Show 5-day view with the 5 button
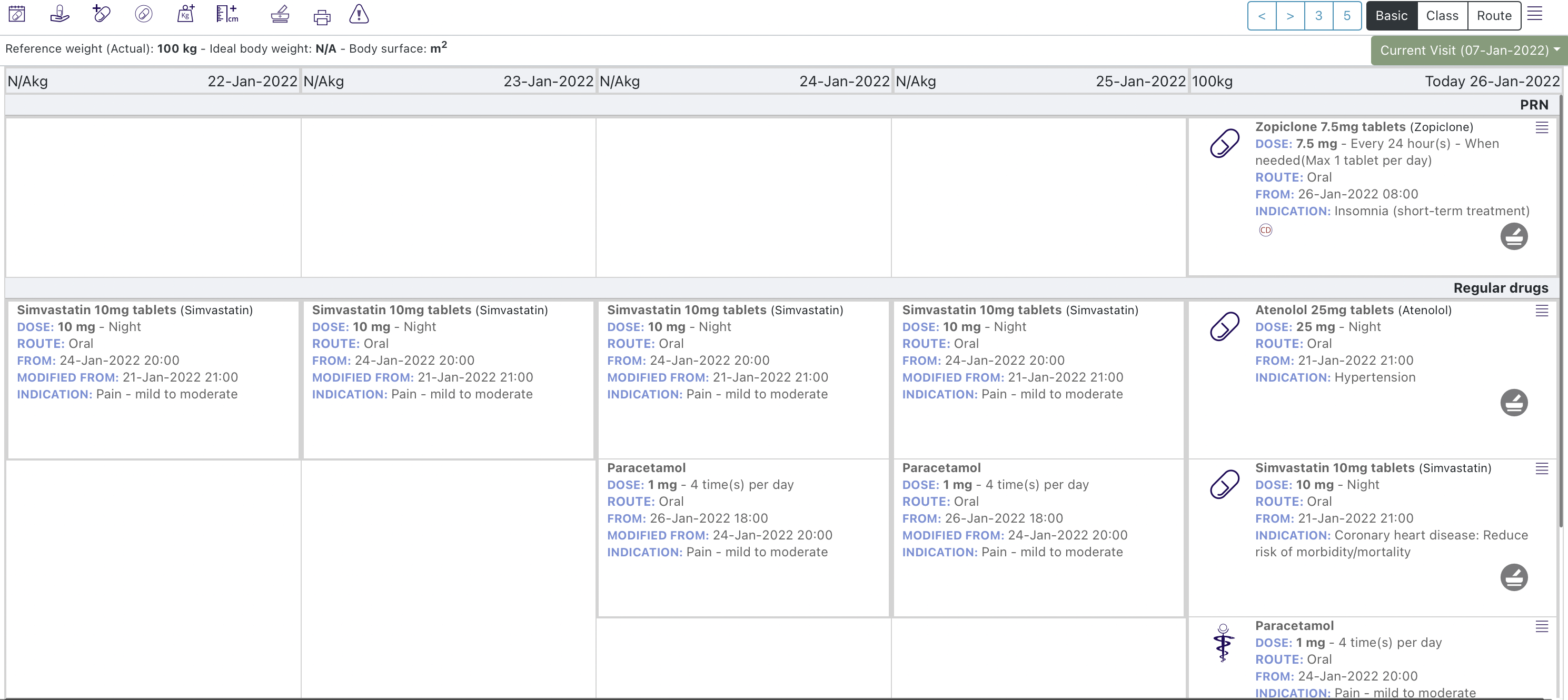The image size is (1568, 700). [x=1346, y=16]
